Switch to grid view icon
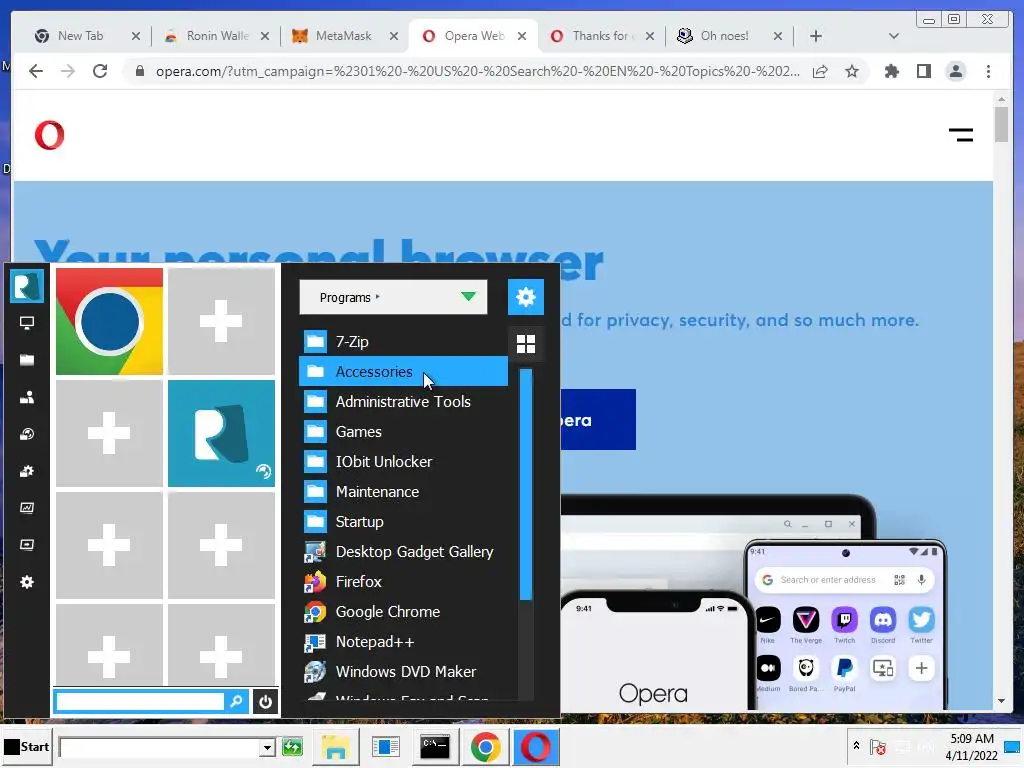 tap(526, 344)
